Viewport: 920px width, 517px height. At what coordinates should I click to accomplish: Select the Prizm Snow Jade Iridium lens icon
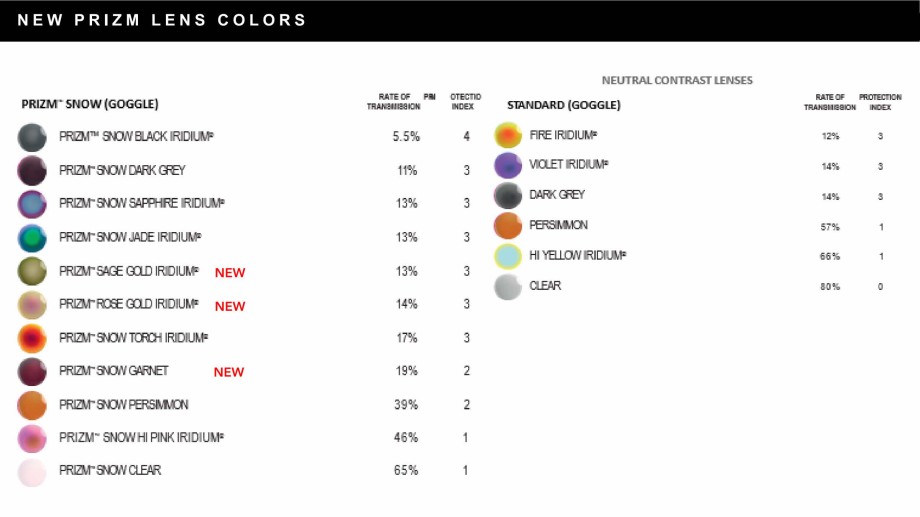coord(32,238)
